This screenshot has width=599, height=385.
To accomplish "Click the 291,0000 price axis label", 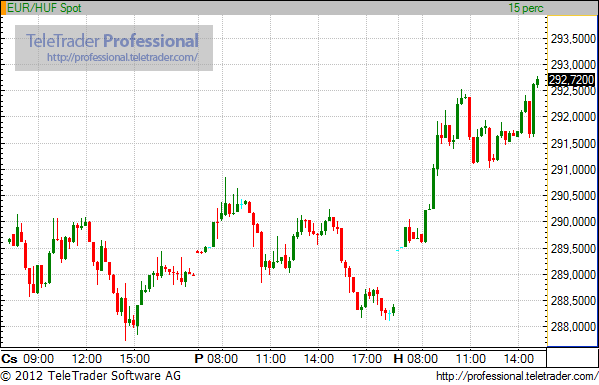I will [x=573, y=170].
